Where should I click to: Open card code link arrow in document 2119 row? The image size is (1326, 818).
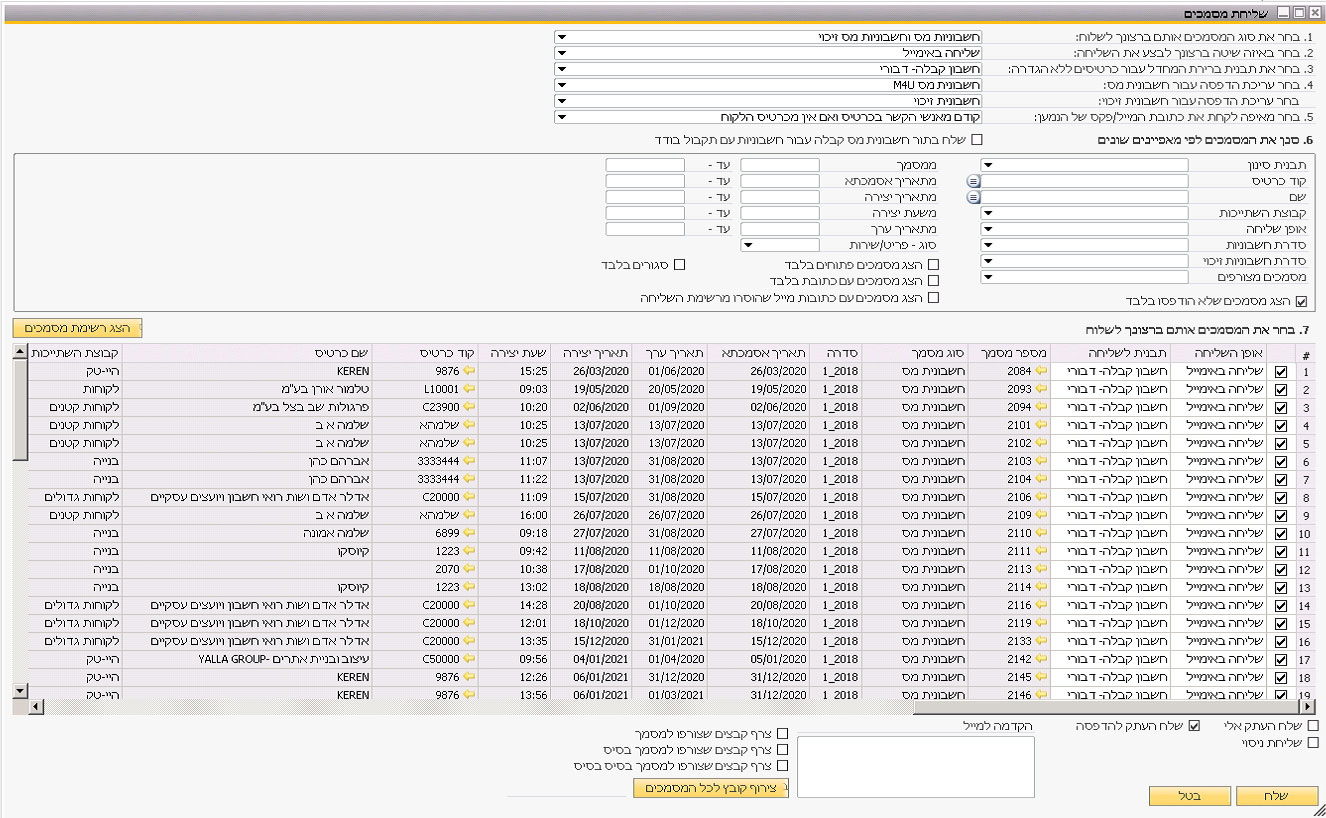point(469,623)
